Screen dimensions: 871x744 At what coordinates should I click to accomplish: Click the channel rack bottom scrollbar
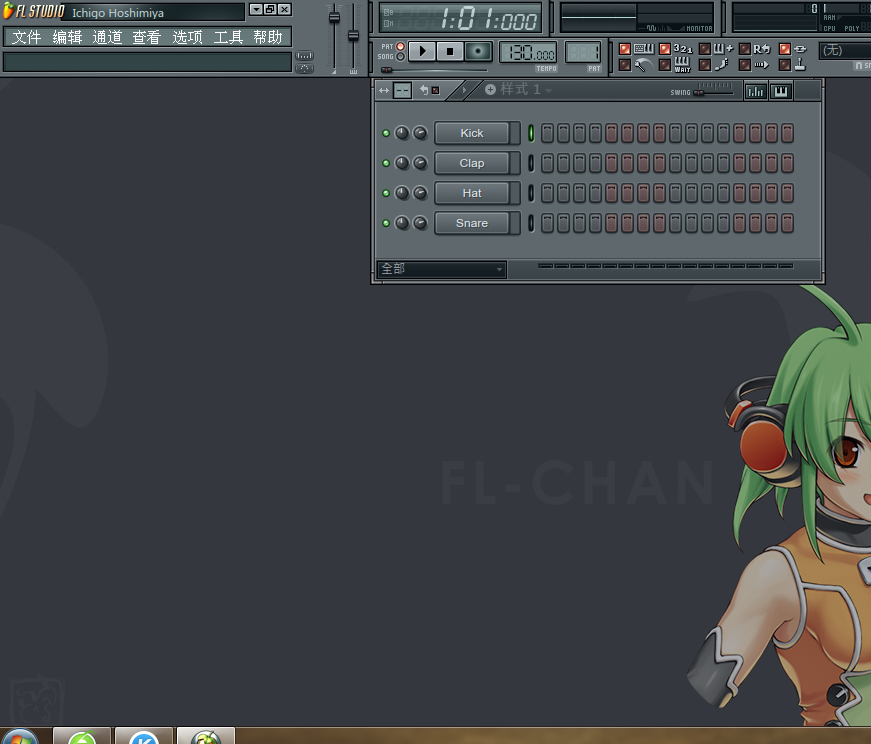pos(665,266)
